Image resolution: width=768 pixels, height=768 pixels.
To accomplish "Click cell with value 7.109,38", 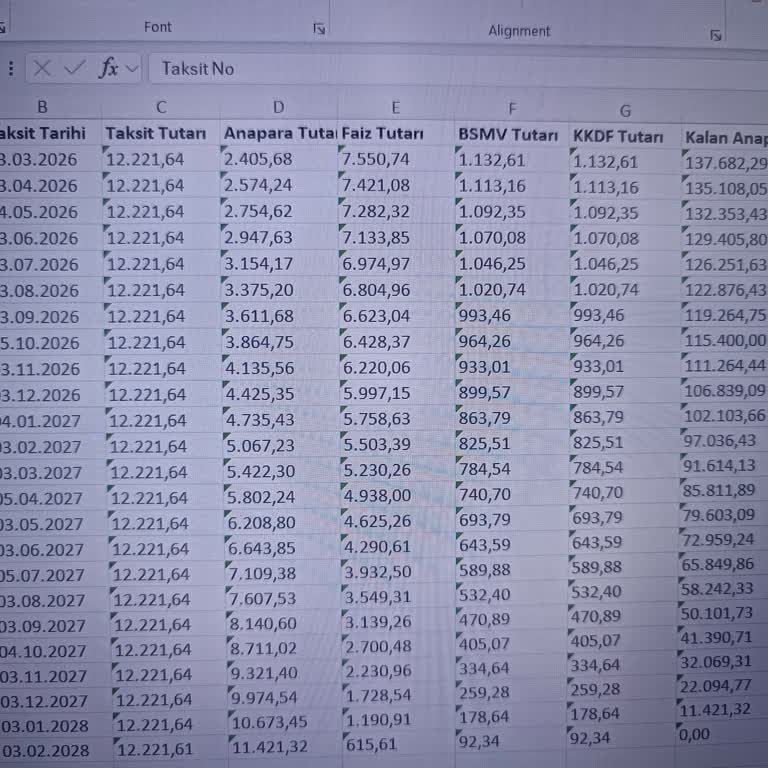I will pos(283,573).
